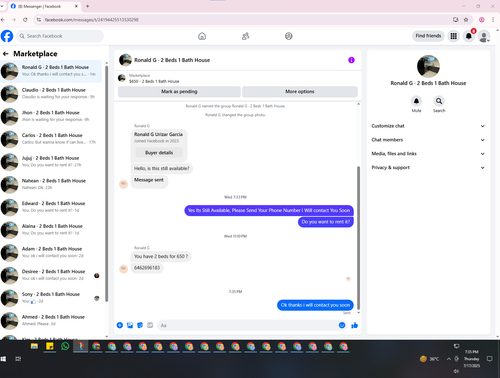Open a new browser tab
This screenshot has width=500, height=378.
[88, 6]
